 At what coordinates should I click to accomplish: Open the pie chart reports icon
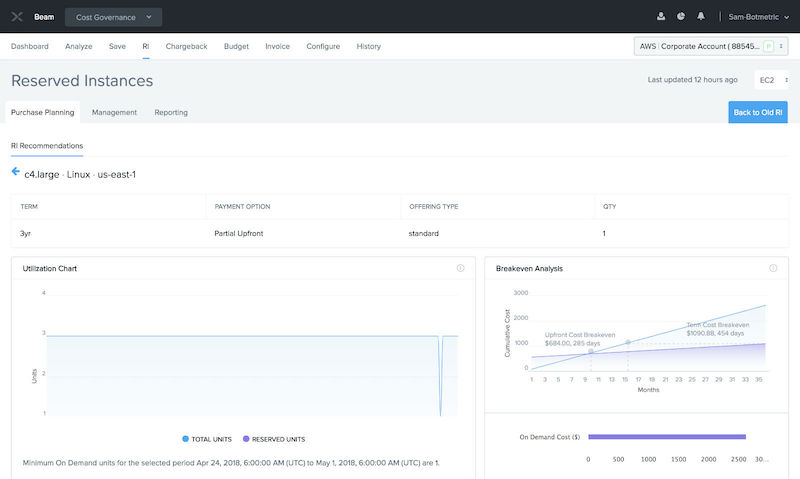click(x=681, y=16)
